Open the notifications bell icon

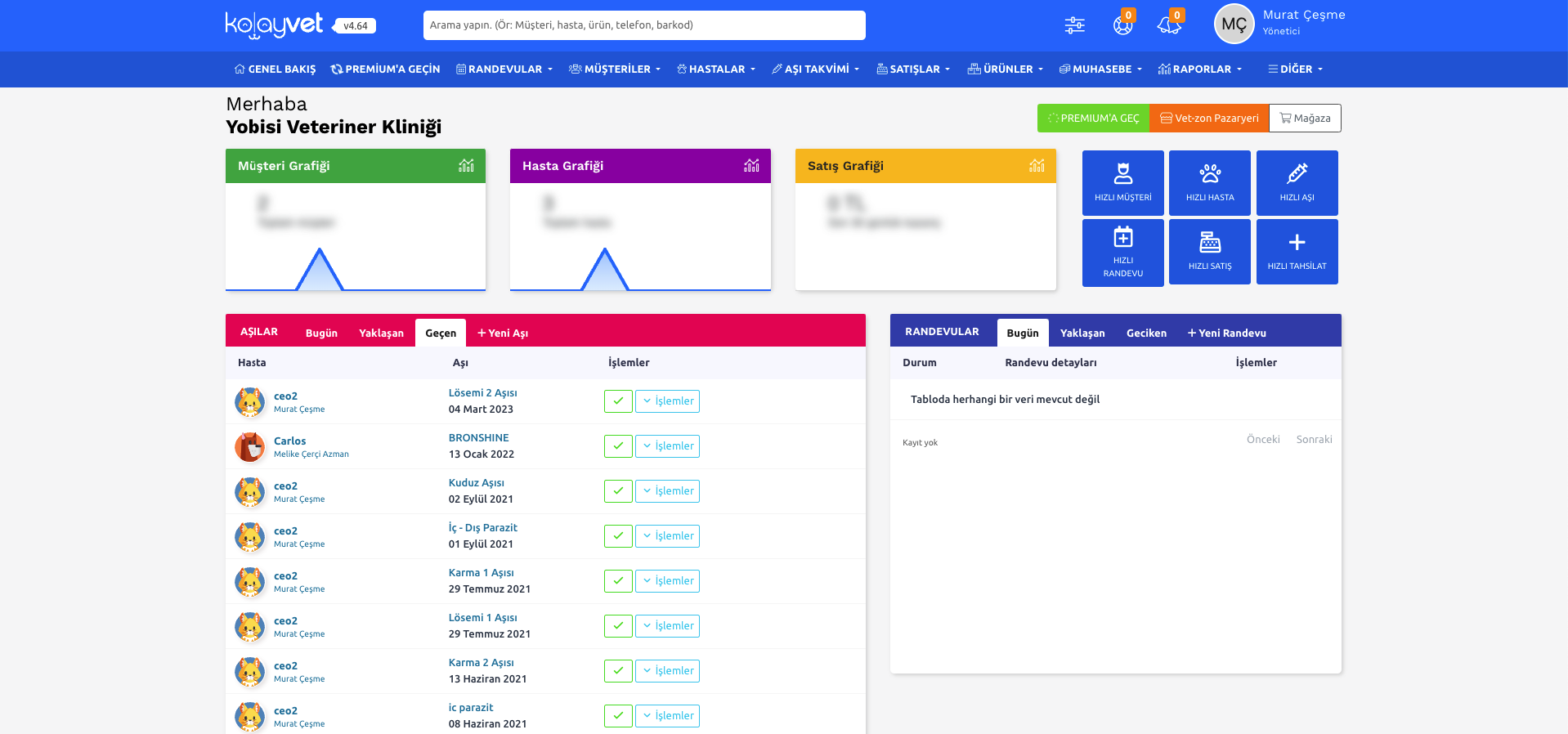(x=1169, y=25)
